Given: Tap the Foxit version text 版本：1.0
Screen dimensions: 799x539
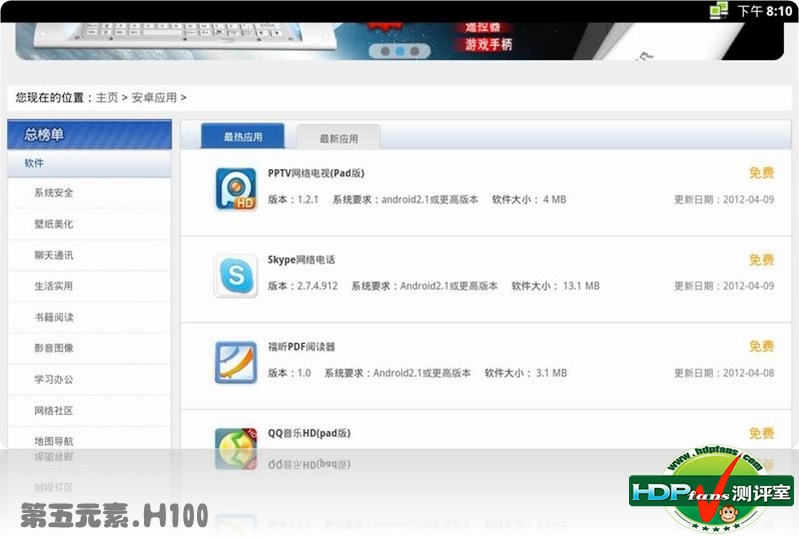Looking at the screenshot, I should pyautogui.click(x=289, y=373).
